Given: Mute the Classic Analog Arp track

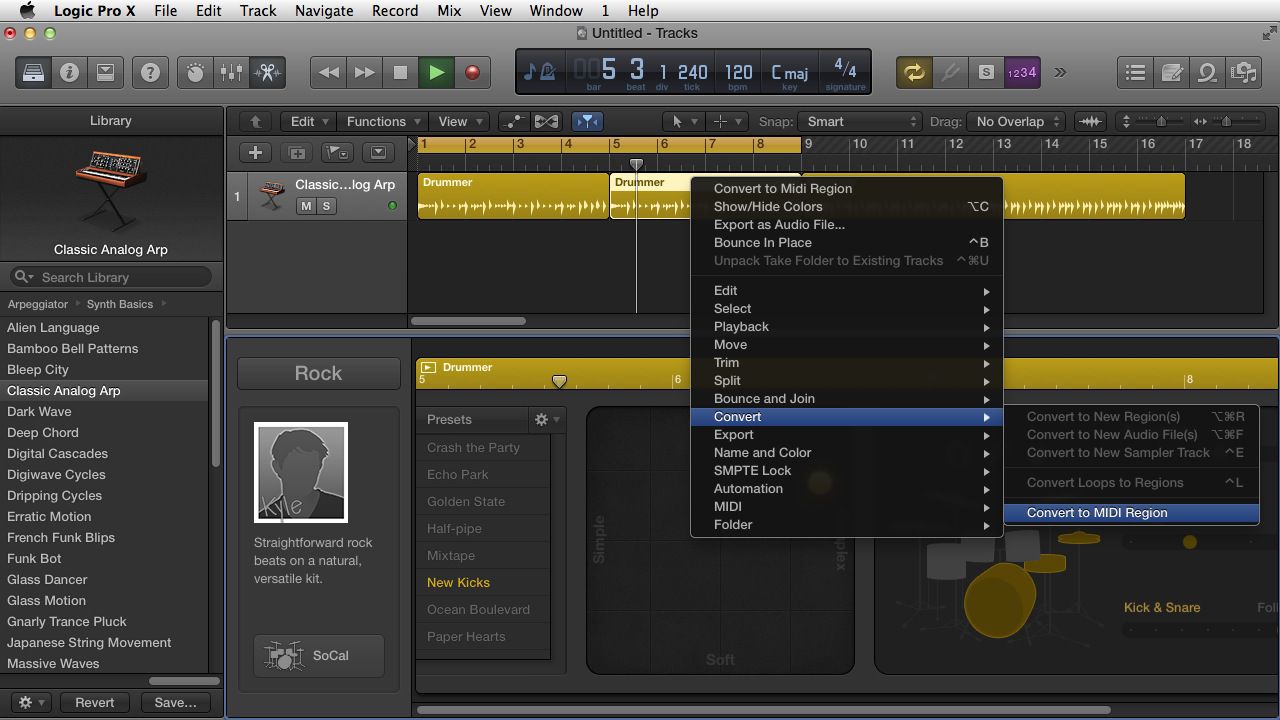Looking at the screenshot, I should pyautogui.click(x=305, y=205).
